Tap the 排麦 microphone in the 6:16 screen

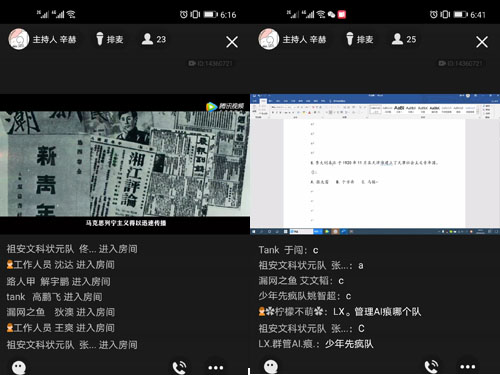pos(109,39)
